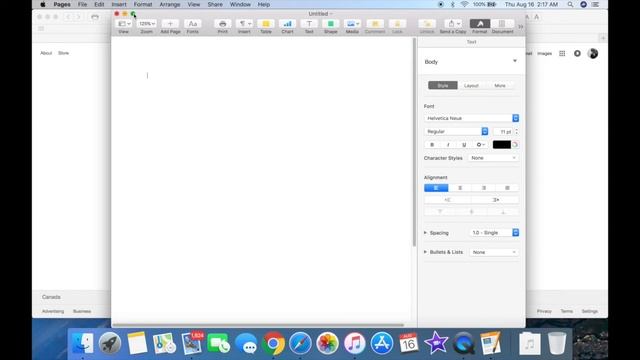The height and width of the screenshot is (360, 640).
Task: Open the Regular typeface dropdown
Action: pyautogui.click(x=456, y=131)
